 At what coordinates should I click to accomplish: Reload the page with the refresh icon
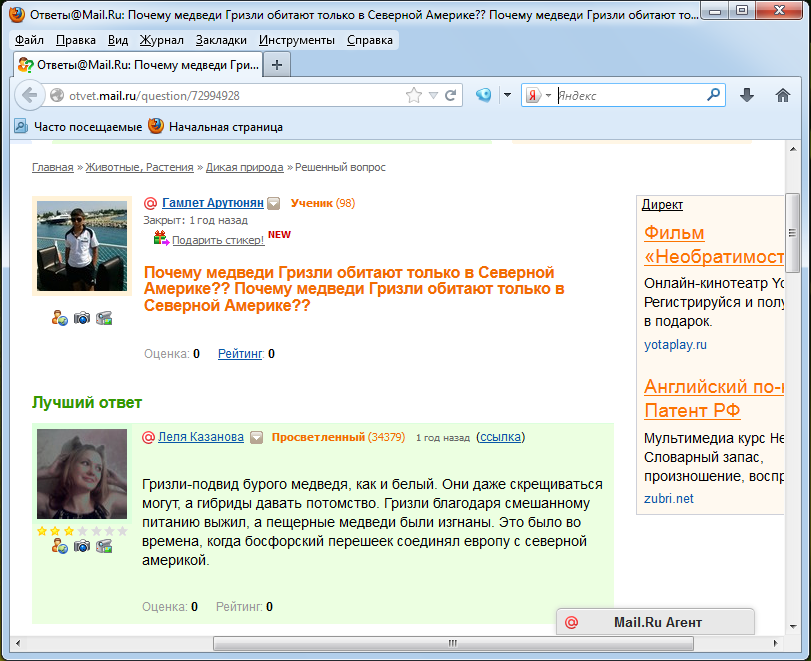click(451, 96)
